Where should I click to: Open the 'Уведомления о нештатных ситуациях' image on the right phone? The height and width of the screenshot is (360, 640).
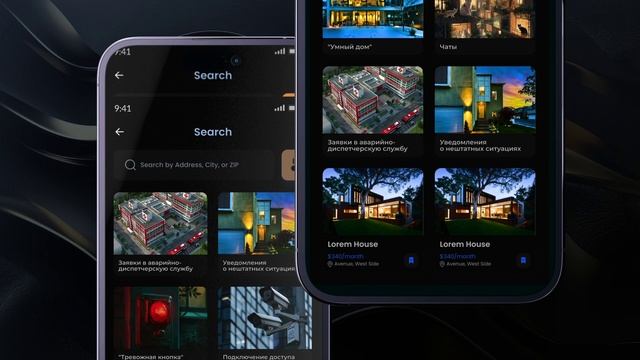pos(485,100)
